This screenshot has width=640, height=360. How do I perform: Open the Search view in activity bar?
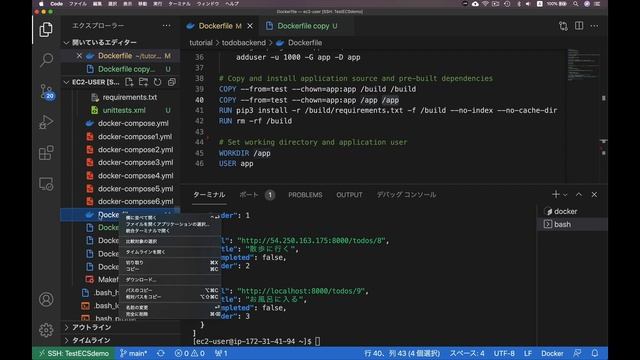(x=46, y=60)
